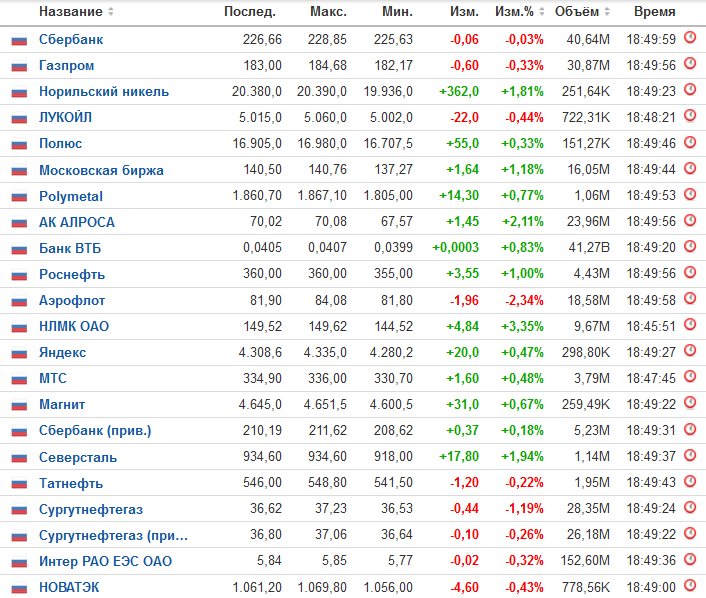Screen dimensions: 706x598
Task: Click the clock icon in the АК АЛРОСА row
Action: 690,220
